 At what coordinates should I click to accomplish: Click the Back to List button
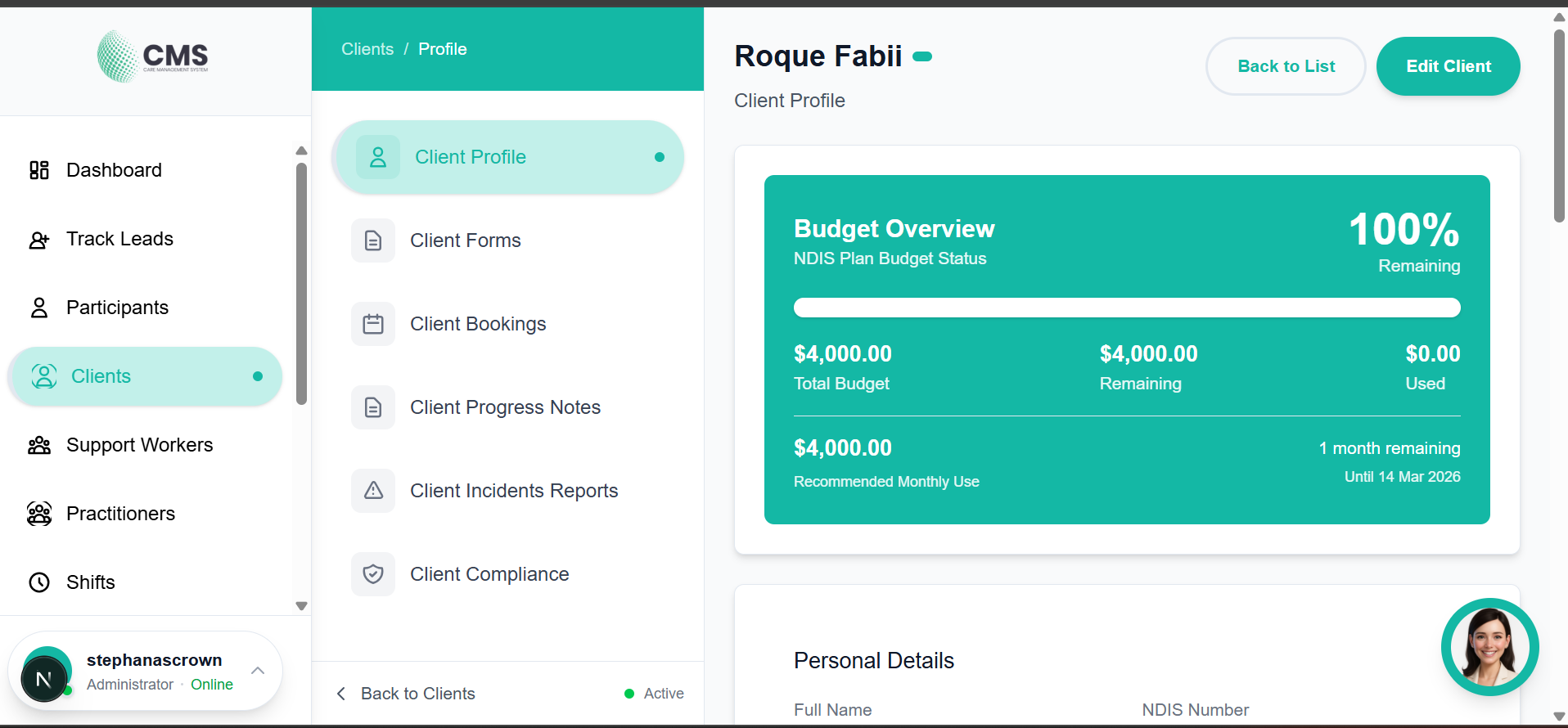pyautogui.click(x=1286, y=66)
